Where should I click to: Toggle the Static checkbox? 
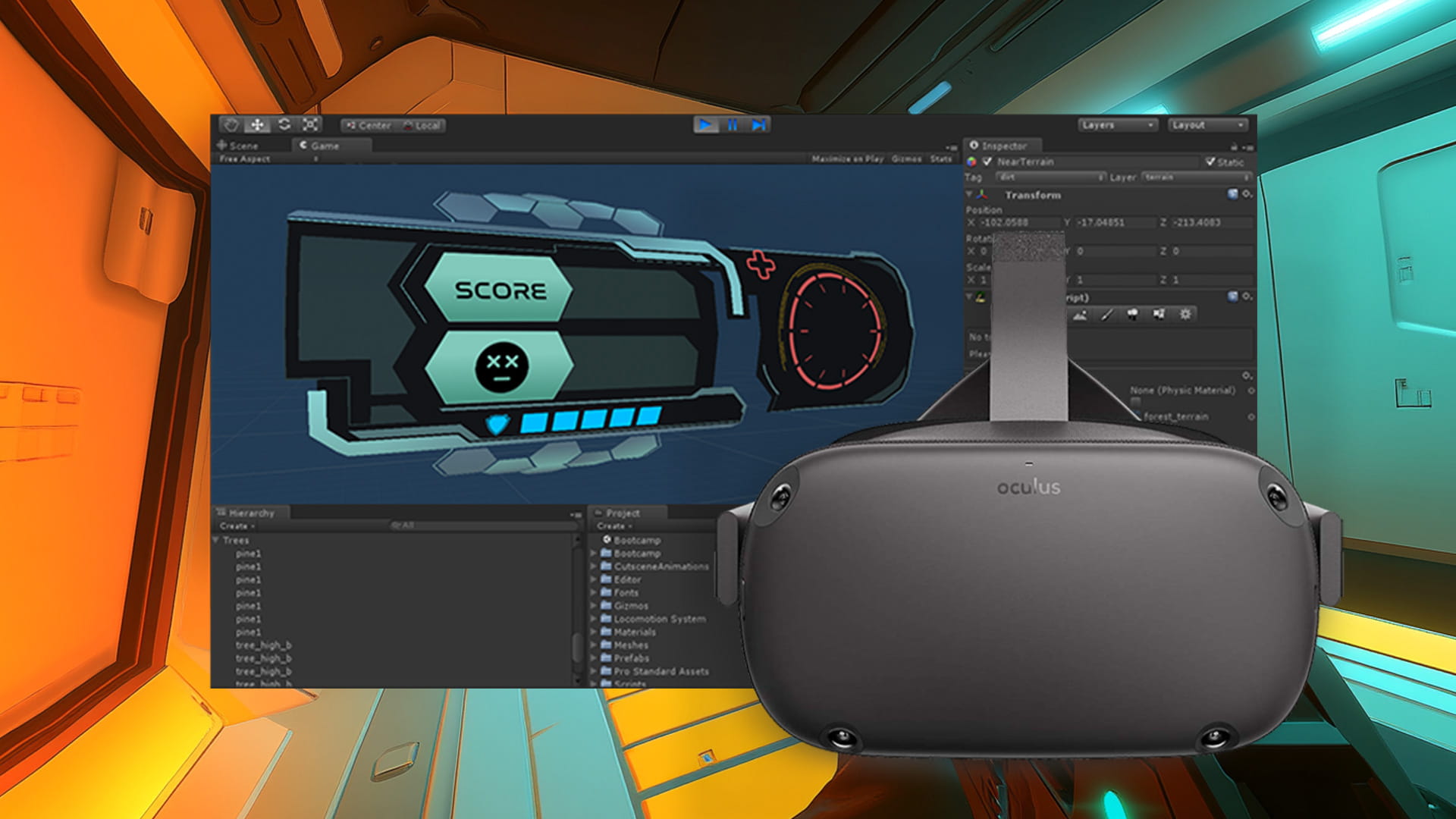point(1210,162)
